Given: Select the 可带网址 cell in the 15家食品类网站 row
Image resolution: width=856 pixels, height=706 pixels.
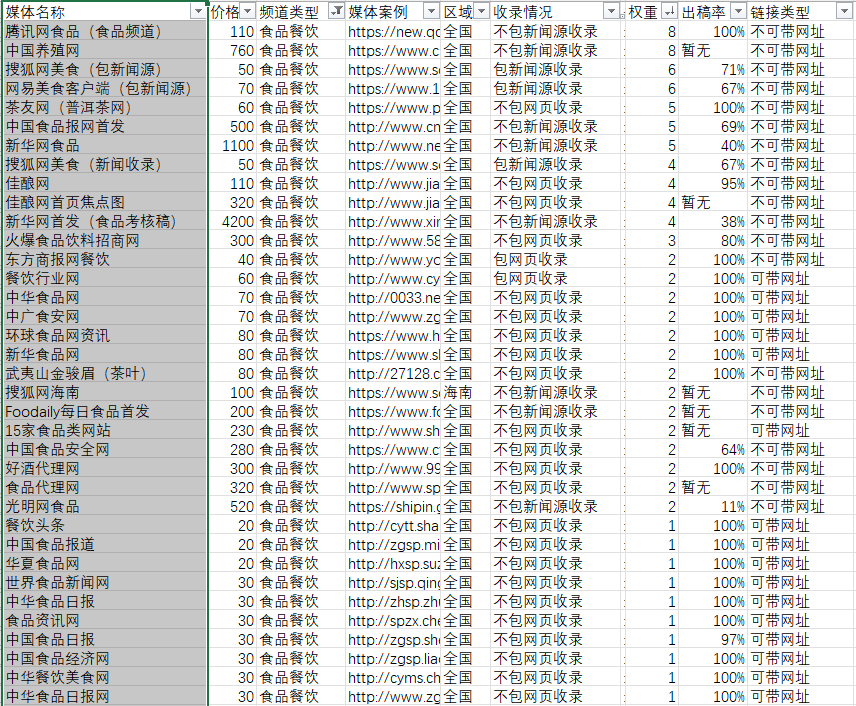Looking at the screenshot, I should click(799, 431).
